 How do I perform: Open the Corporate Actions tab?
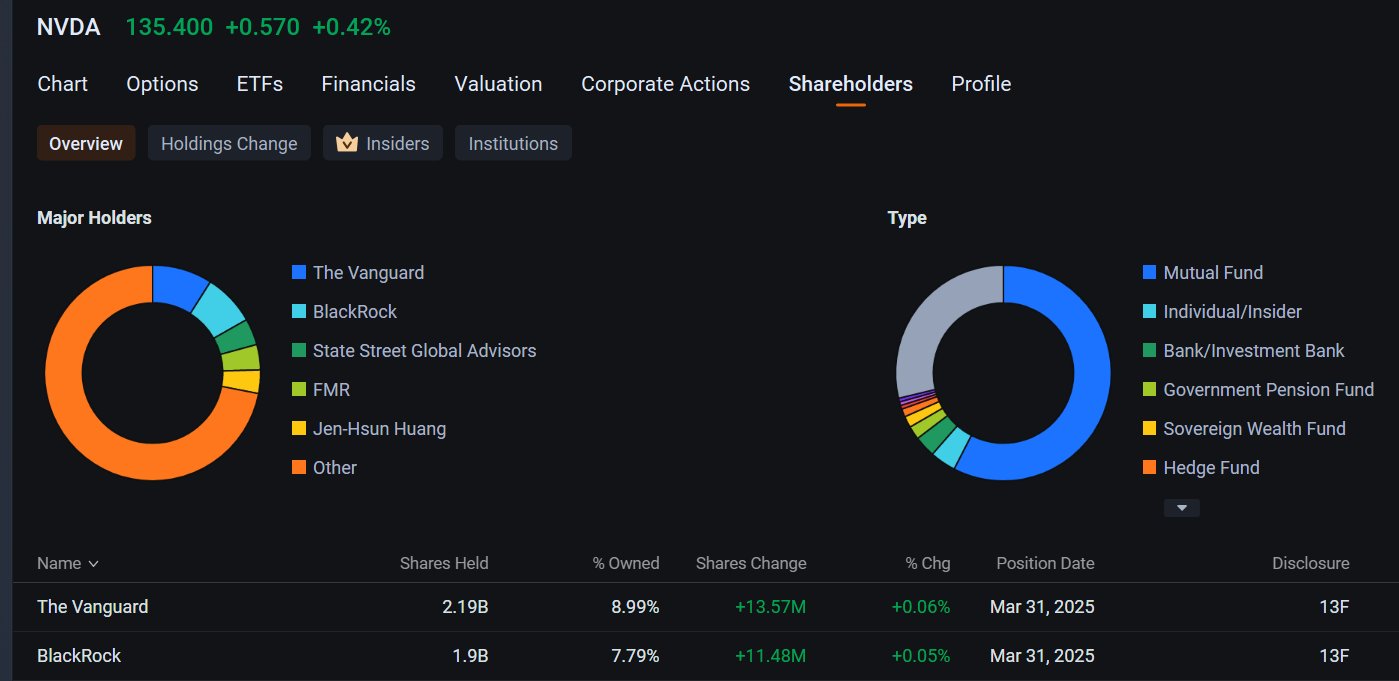[665, 84]
